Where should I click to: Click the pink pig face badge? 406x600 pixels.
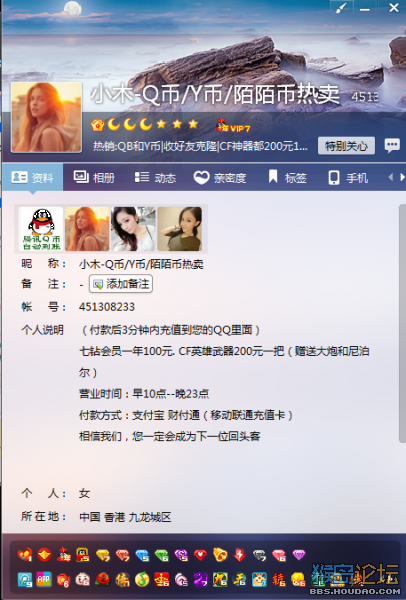[x=83, y=580]
